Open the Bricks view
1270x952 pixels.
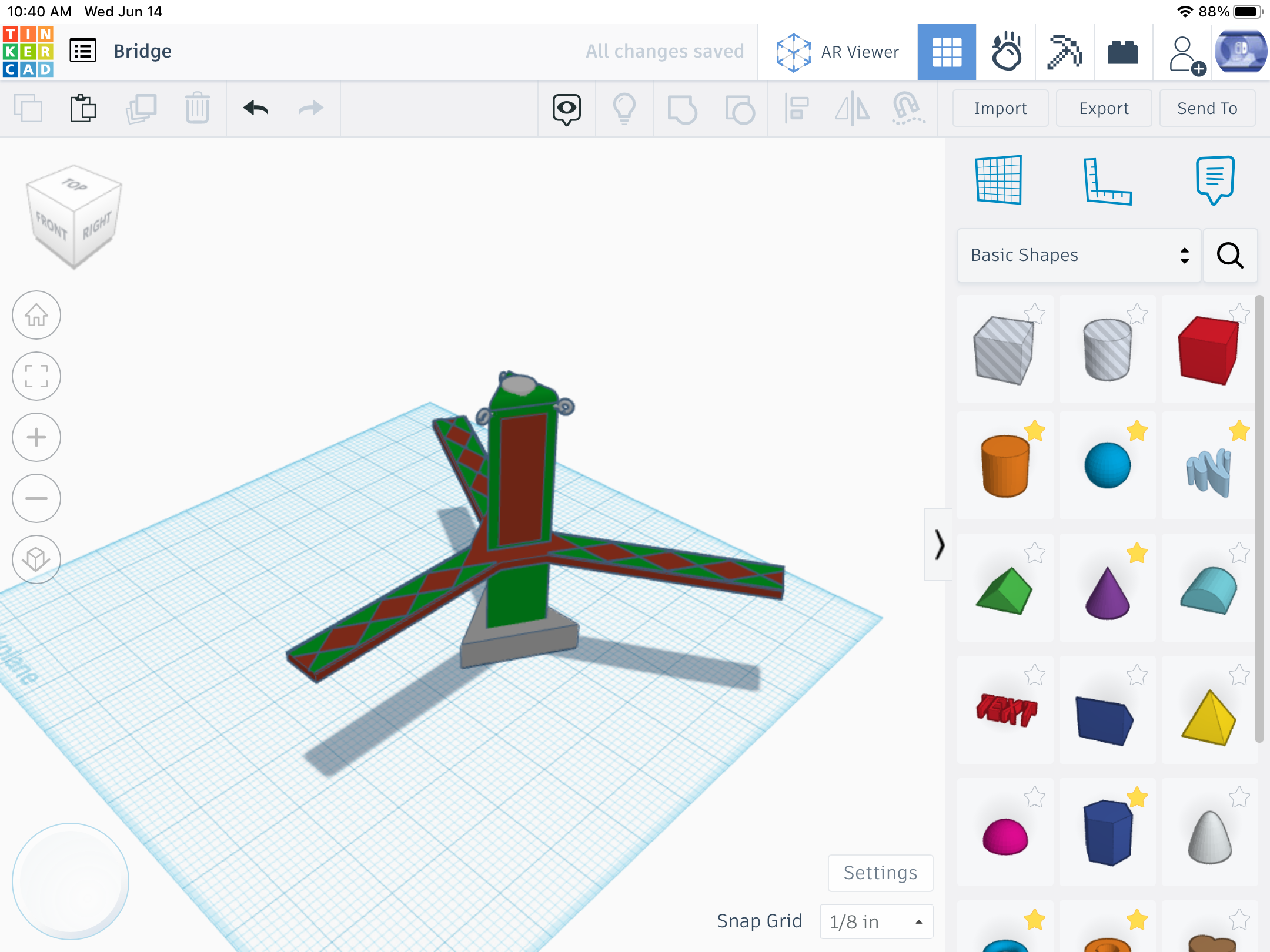[1122, 52]
